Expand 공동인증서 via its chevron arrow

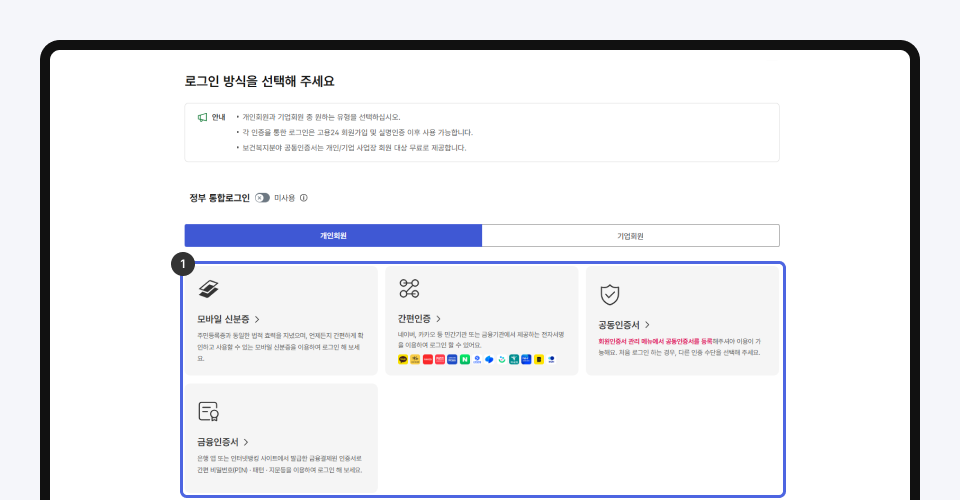pos(648,325)
